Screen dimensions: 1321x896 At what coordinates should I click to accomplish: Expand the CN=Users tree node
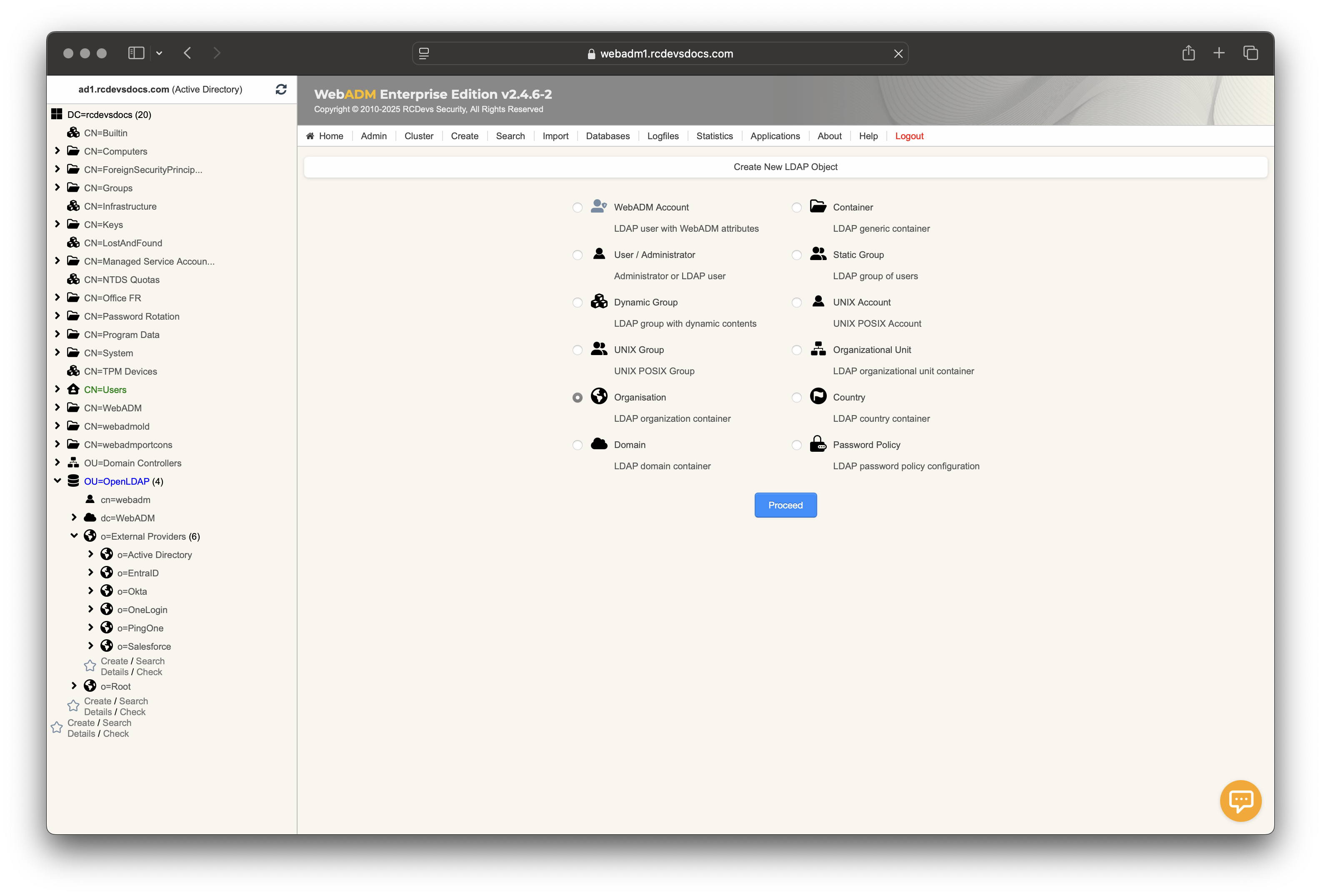coord(58,389)
